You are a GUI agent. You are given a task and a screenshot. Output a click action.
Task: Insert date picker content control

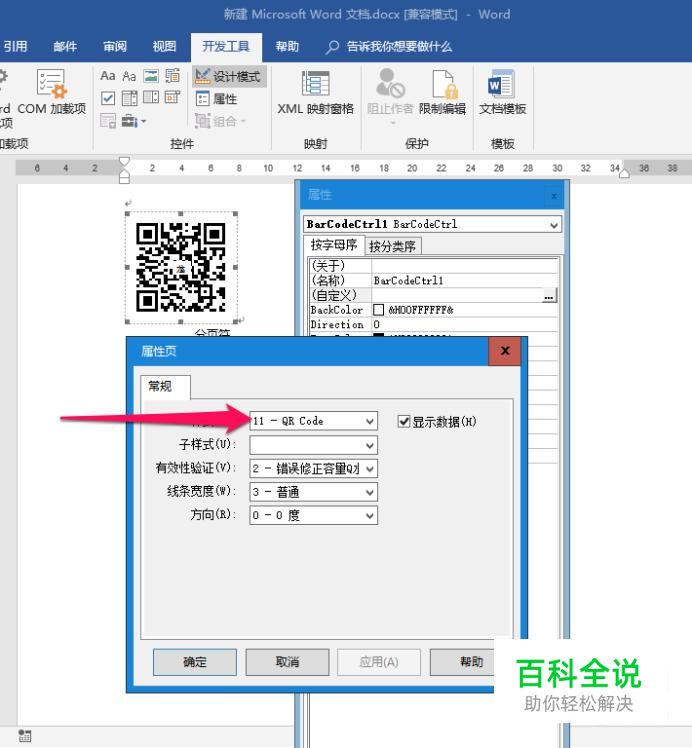172,98
